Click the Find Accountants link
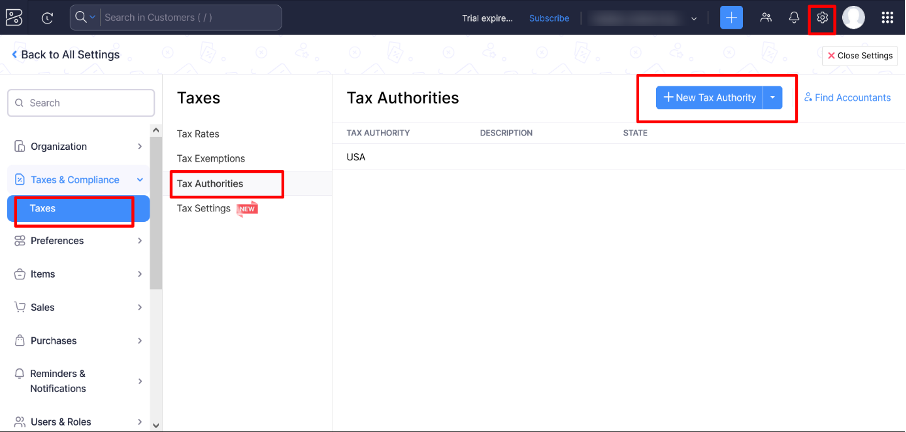 847,98
